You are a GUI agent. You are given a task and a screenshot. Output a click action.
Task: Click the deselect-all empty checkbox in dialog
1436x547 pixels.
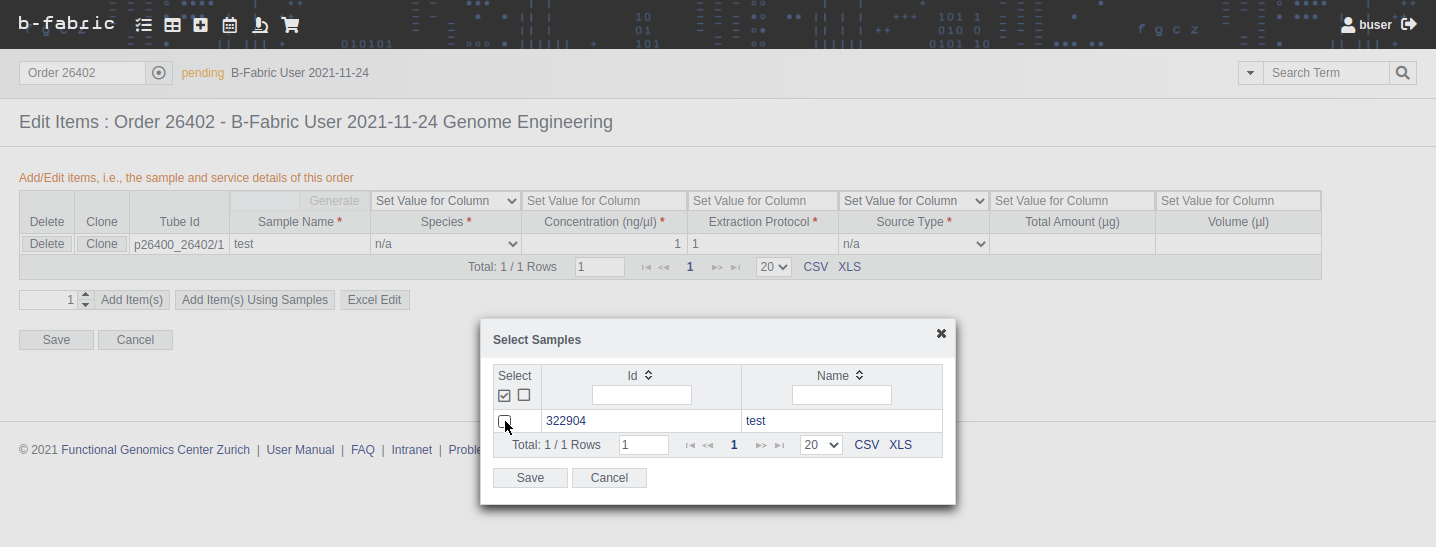pyautogui.click(x=524, y=395)
